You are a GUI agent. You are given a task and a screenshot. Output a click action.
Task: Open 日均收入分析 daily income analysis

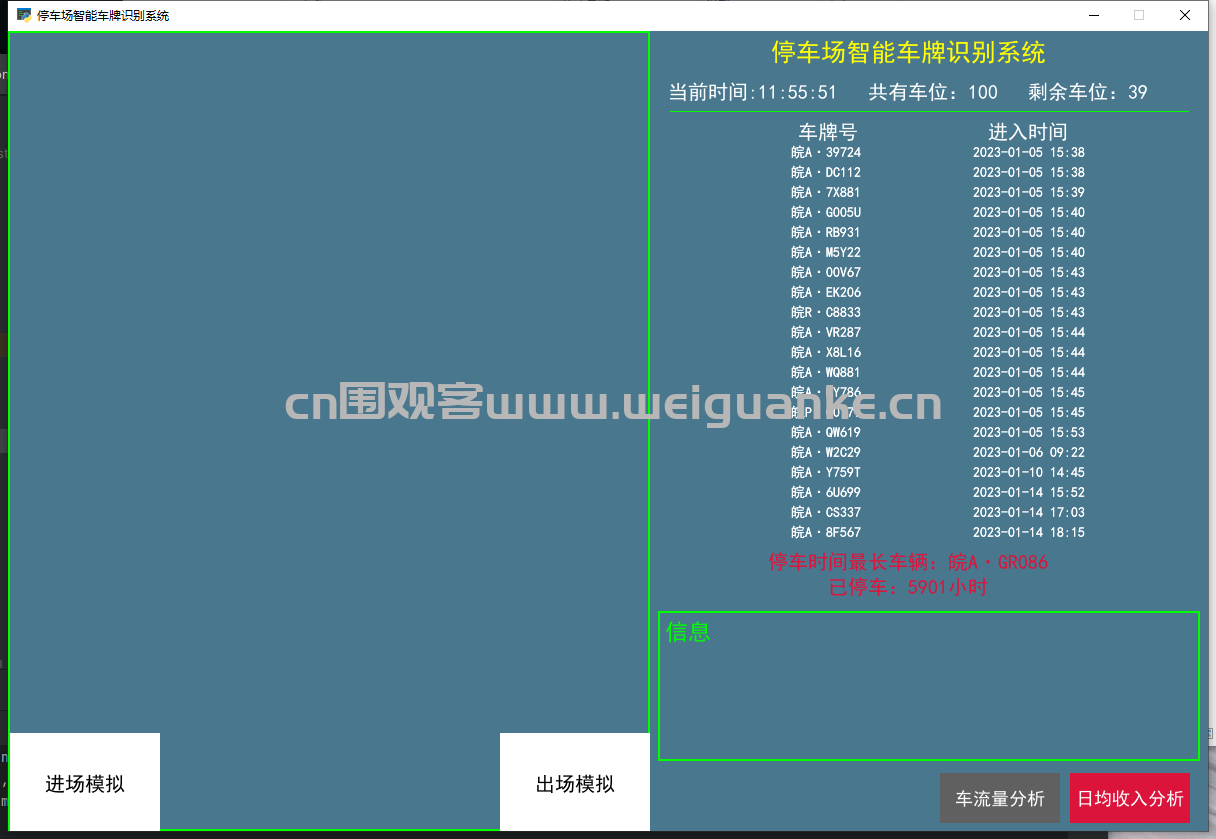click(x=1130, y=798)
